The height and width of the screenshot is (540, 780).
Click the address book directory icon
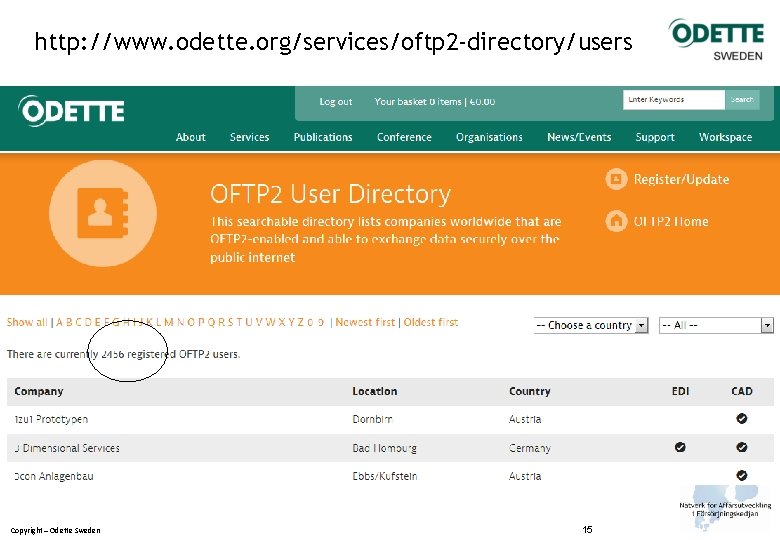pyautogui.click(x=103, y=213)
